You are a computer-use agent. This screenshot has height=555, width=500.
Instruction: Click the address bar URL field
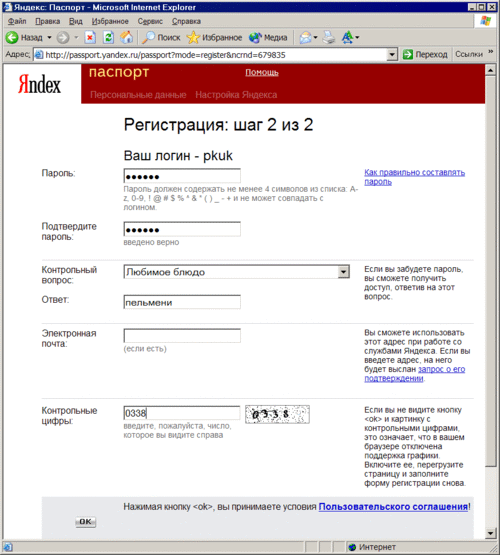(215, 55)
